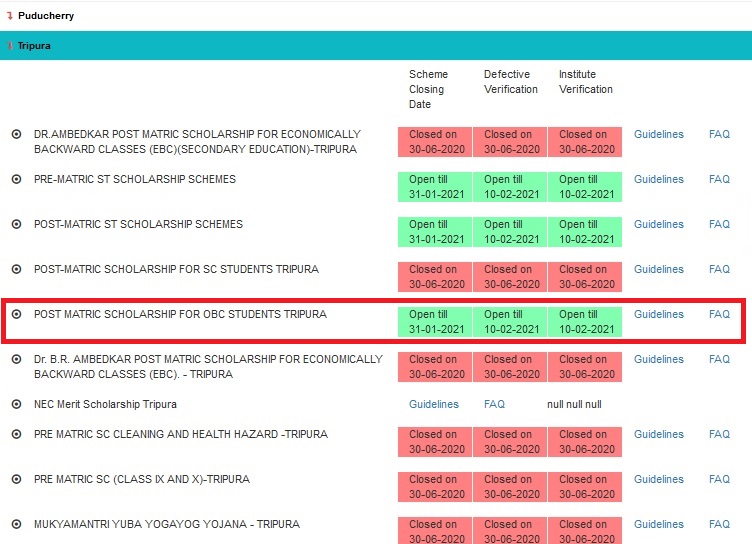752x544 pixels.
Task: Open FAQ for Mukyamantri Yuba Yogayog Yojana
Action: tap(719, 524)
